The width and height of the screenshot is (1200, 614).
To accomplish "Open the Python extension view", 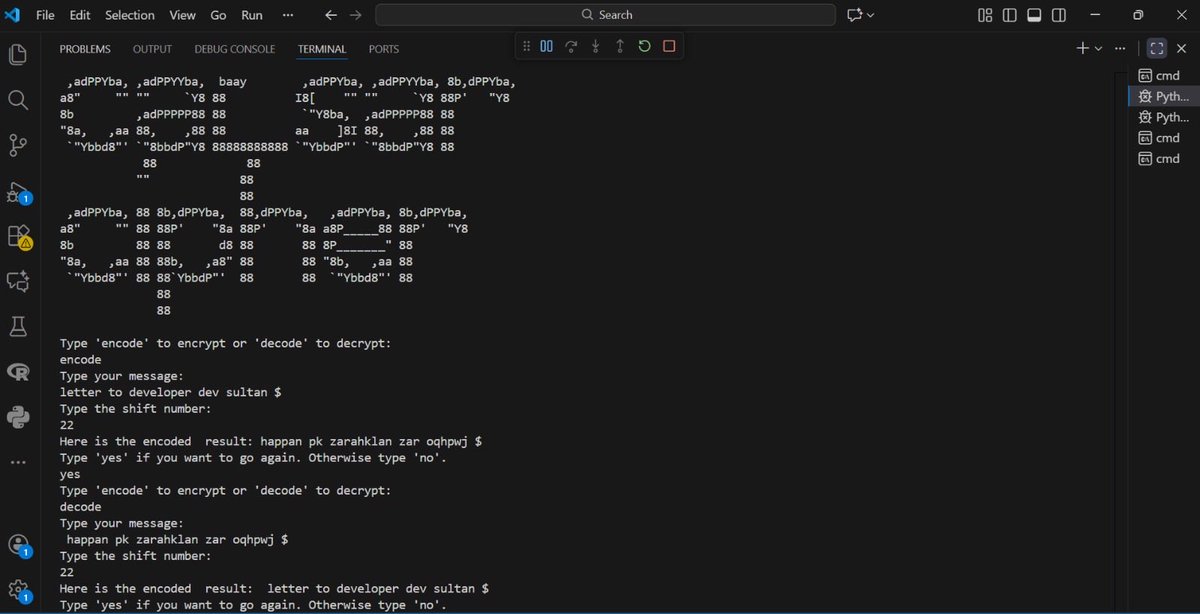I will (x=17, y=417).
